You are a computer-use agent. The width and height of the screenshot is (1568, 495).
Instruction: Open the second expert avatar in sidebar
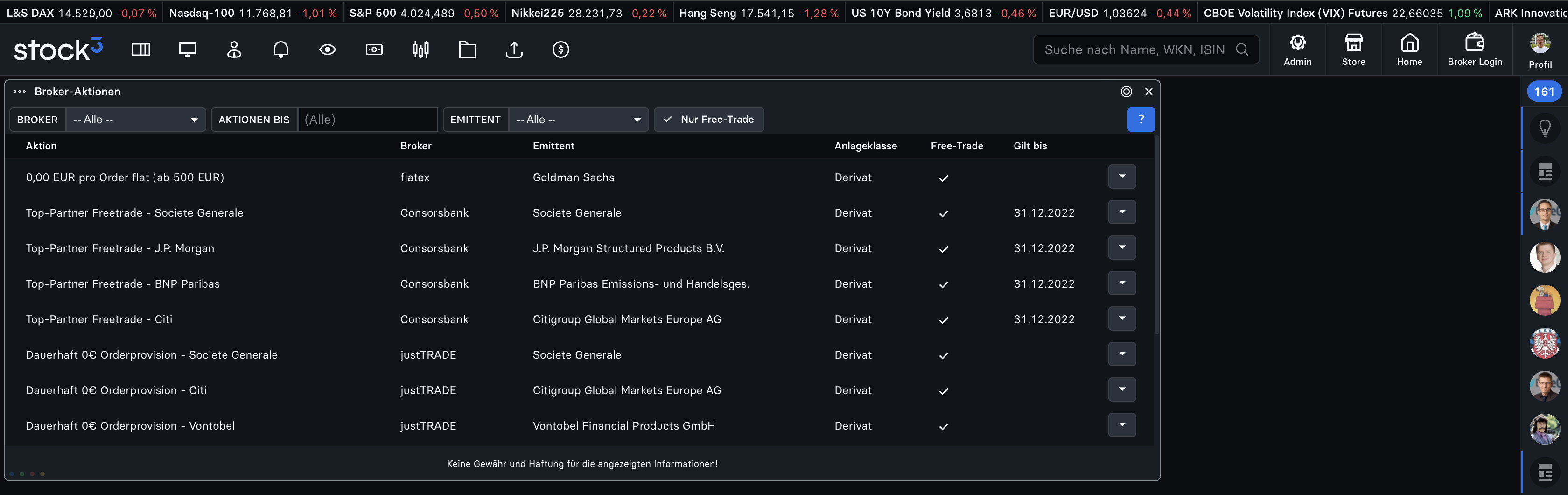point(1545,258)
